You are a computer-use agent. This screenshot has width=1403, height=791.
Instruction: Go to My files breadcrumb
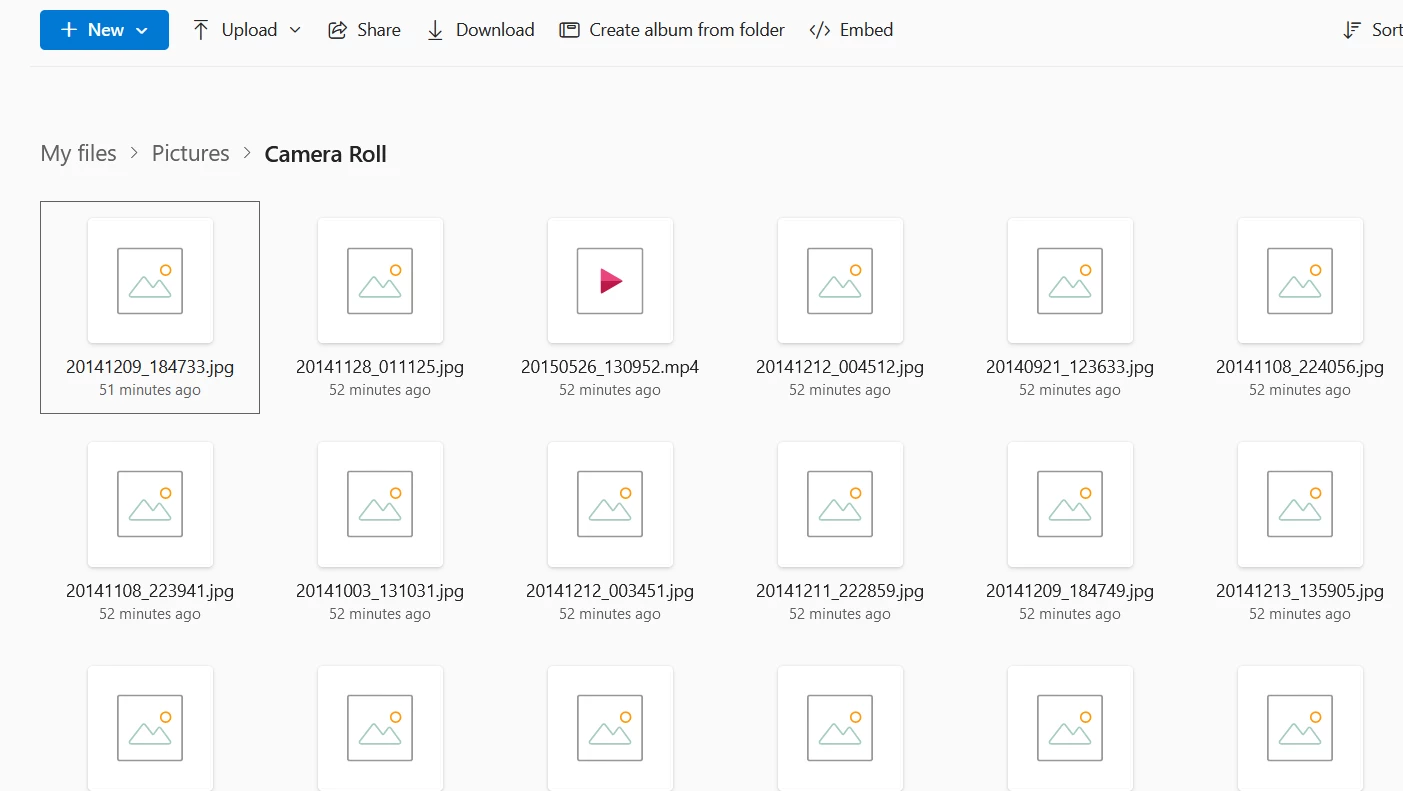pyautogui.click(x=78, y=153)
